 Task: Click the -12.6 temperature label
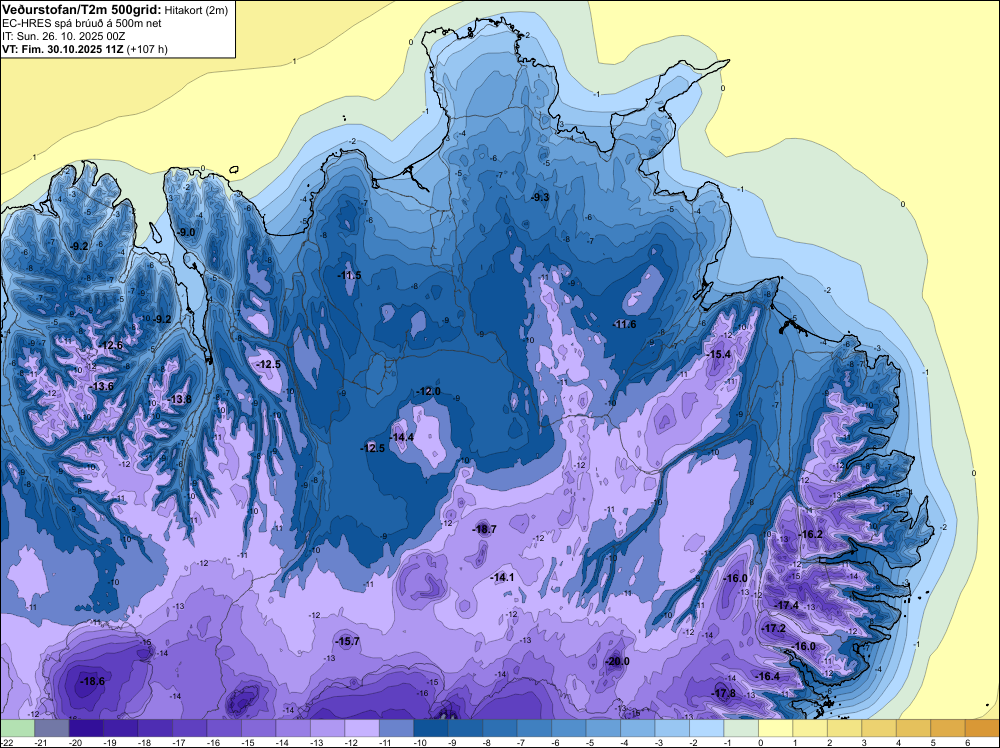point(111,346)
